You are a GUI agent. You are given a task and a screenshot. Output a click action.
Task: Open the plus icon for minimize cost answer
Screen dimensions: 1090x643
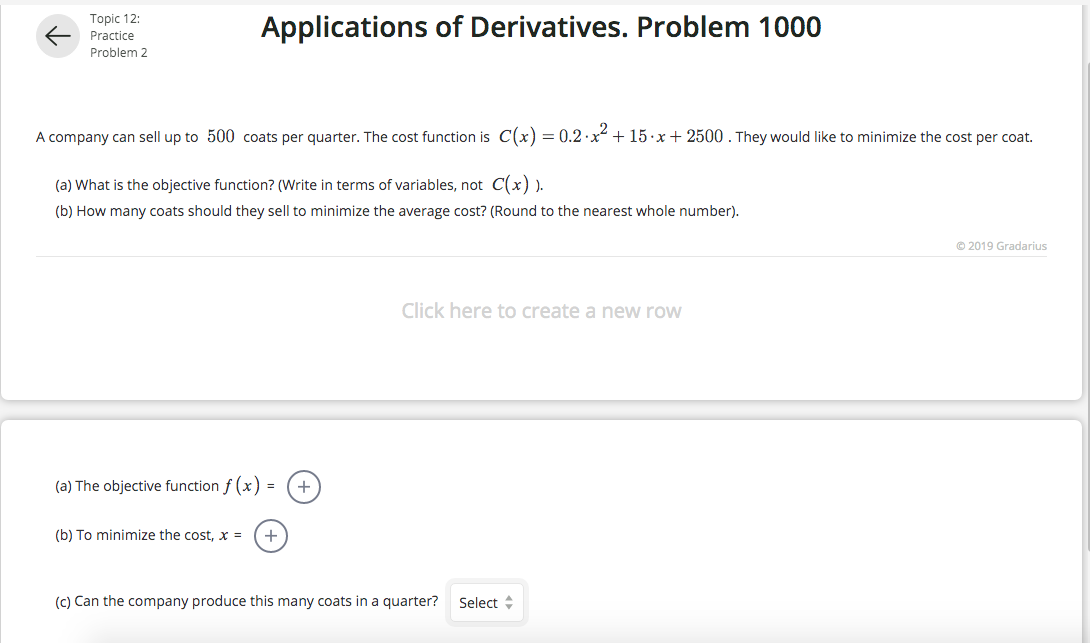click(270, 536)
